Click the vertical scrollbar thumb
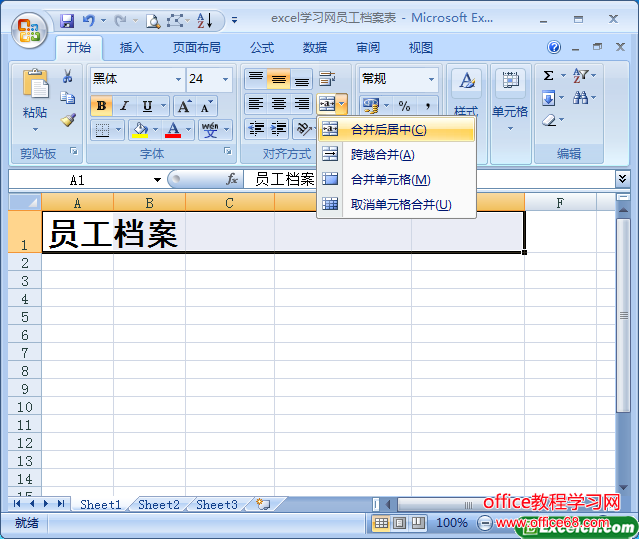 tap(624, 316)
